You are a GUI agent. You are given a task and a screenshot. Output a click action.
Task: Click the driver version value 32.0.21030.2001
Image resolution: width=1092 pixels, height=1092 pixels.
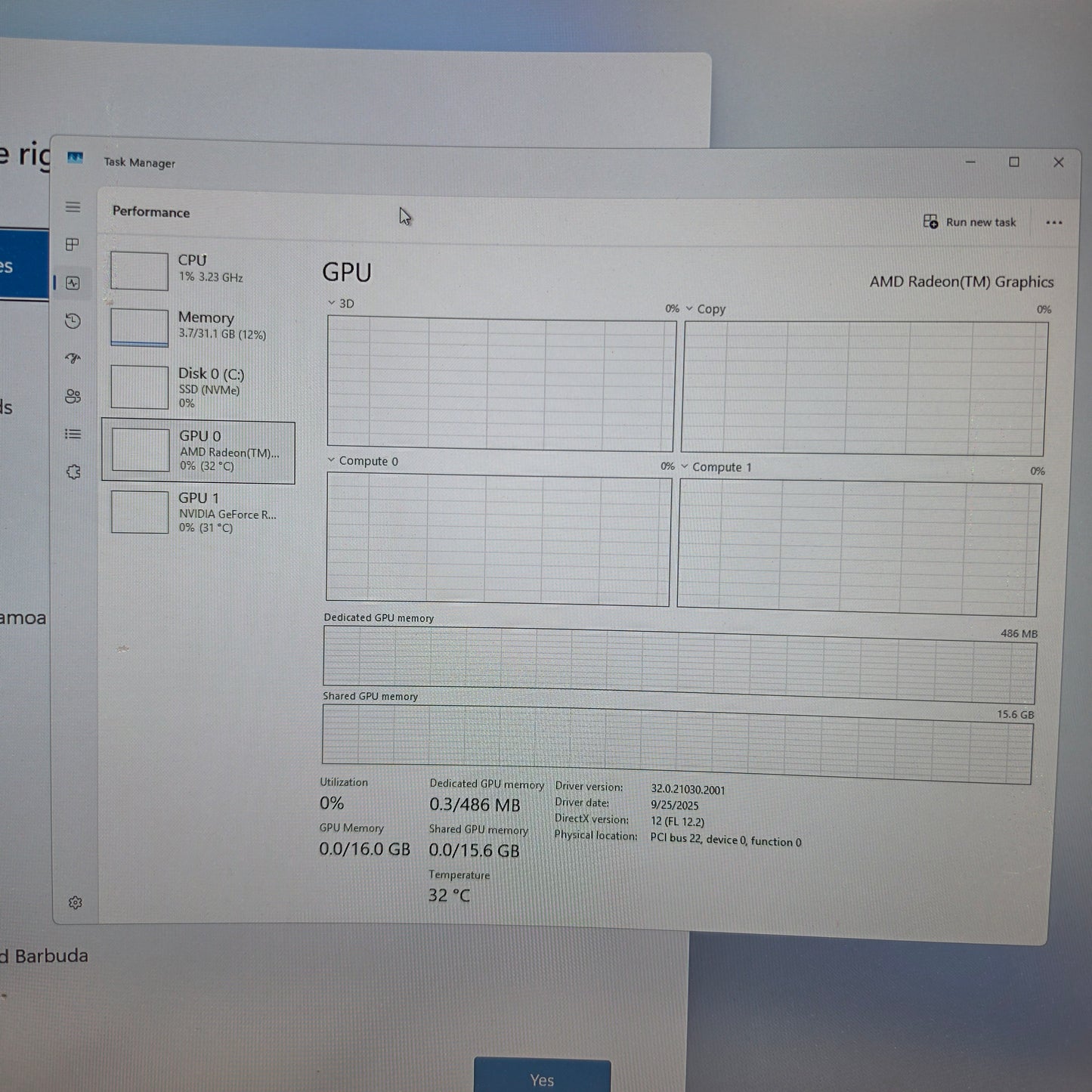[688, 790]
